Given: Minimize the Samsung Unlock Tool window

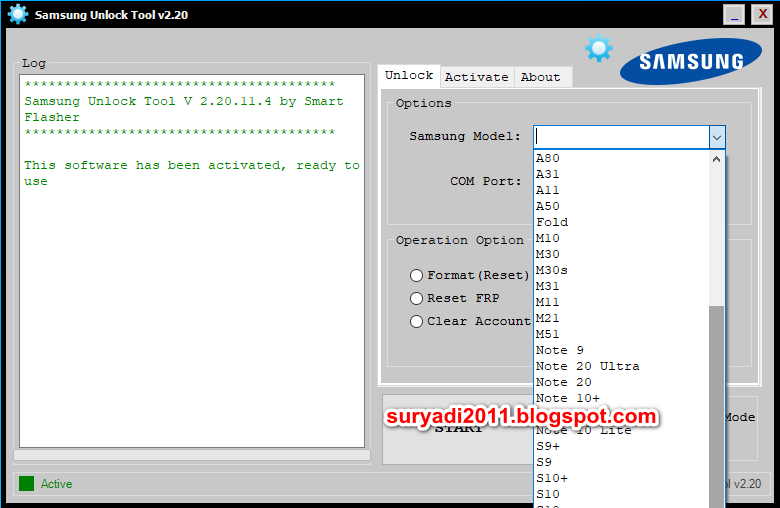Looking at the screenshot, I should click(x=734, y=14).
